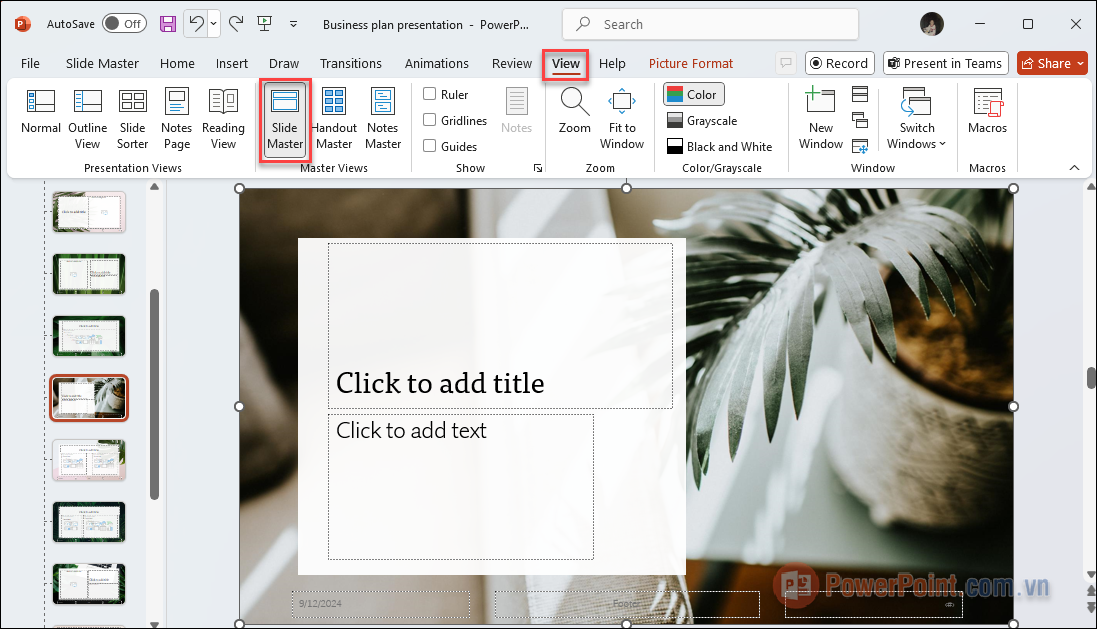Click the Record button
1097x629 pixels.
click(x=839, y=63)
